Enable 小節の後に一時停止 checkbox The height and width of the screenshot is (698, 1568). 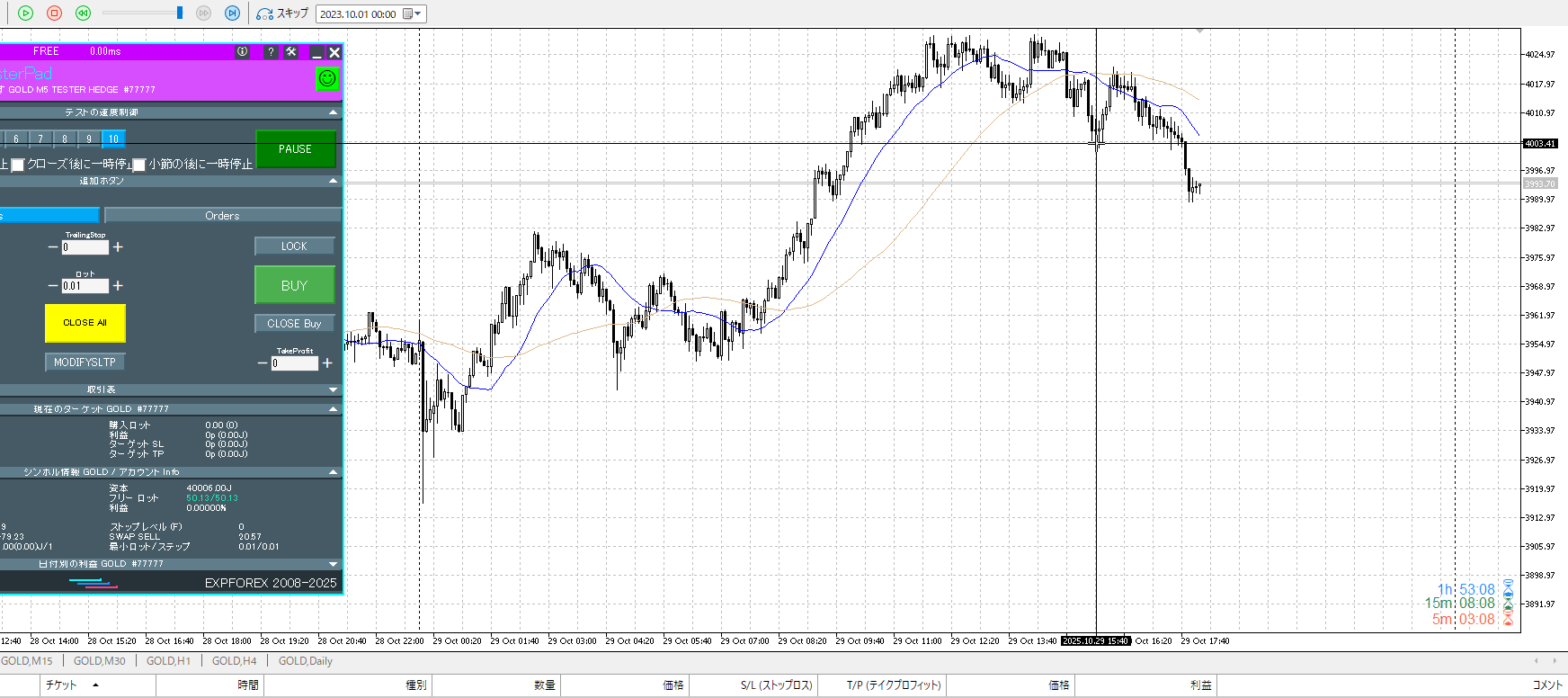pyautogui.click(x=139, y=165)
